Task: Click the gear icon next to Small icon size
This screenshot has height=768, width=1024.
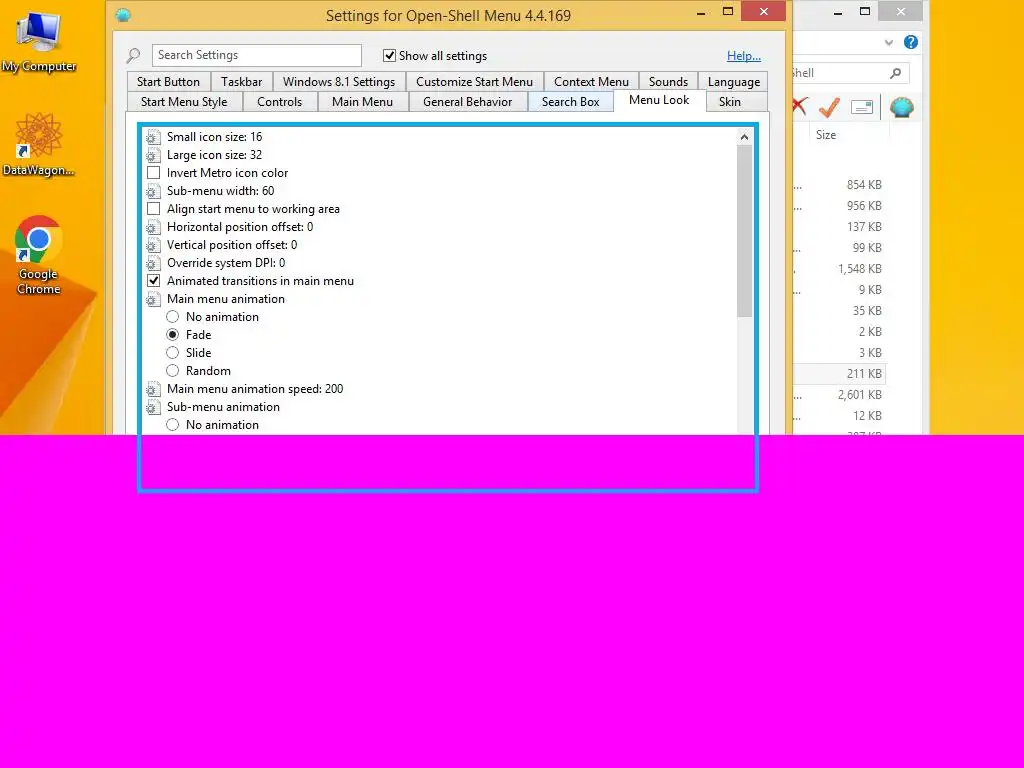Action: click(153, 137)
